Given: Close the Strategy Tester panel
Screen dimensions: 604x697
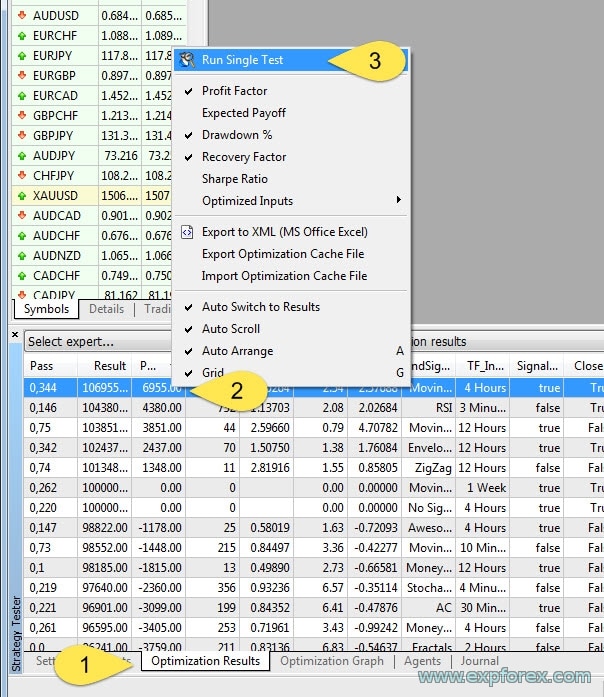Looking at the screenshot, I should tap(15, 333).
